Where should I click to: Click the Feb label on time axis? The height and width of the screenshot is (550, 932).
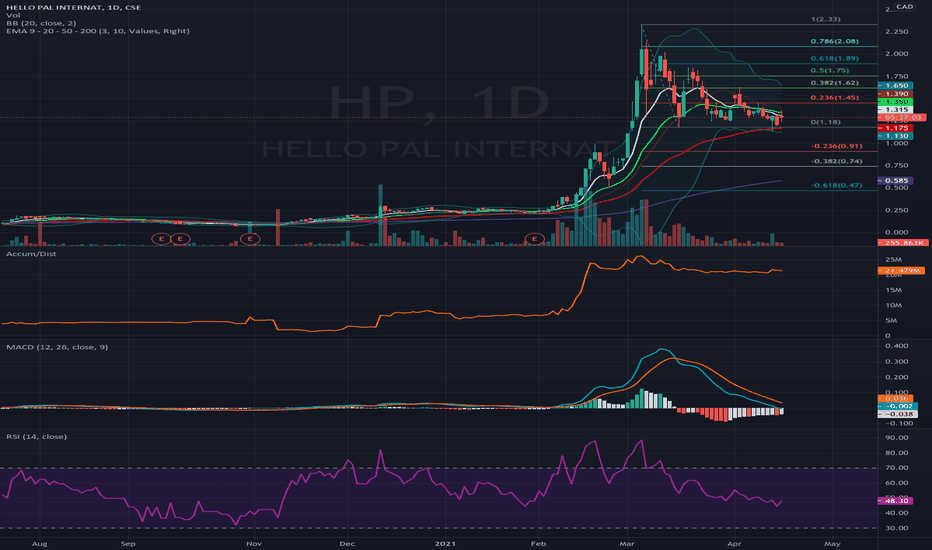(x=538, y=543)
